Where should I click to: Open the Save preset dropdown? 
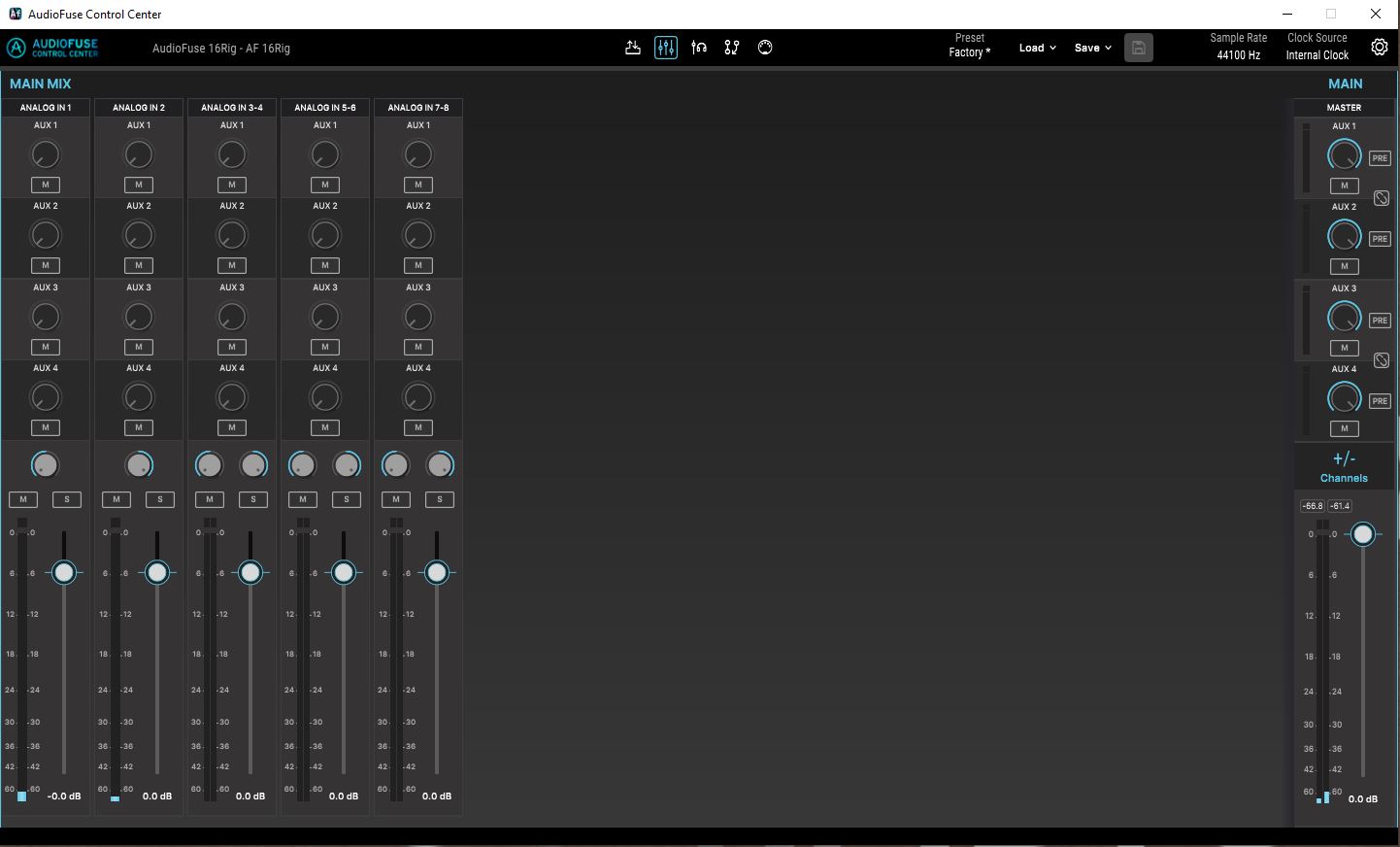[x=1091, y=47]
